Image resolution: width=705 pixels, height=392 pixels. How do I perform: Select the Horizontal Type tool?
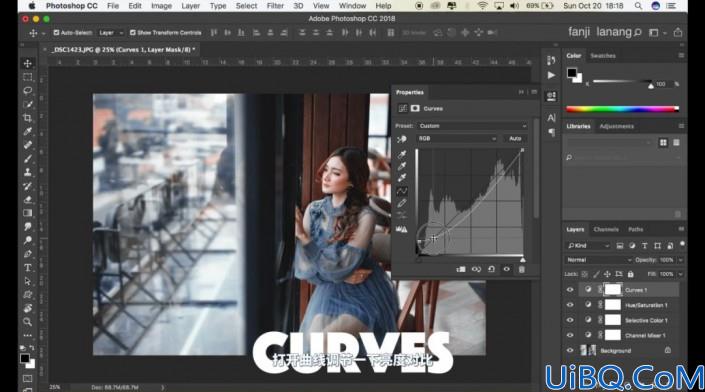coord(28,267)
